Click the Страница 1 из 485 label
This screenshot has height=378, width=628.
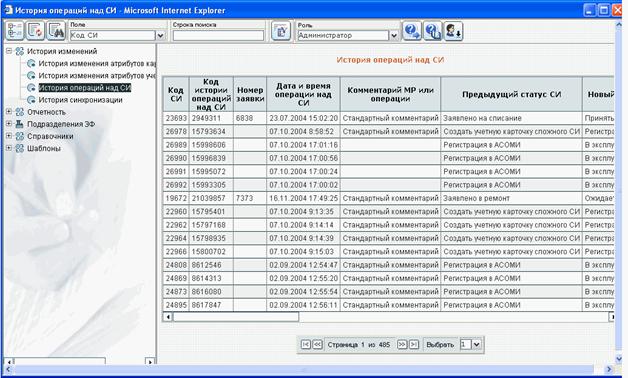coord(358,344)
